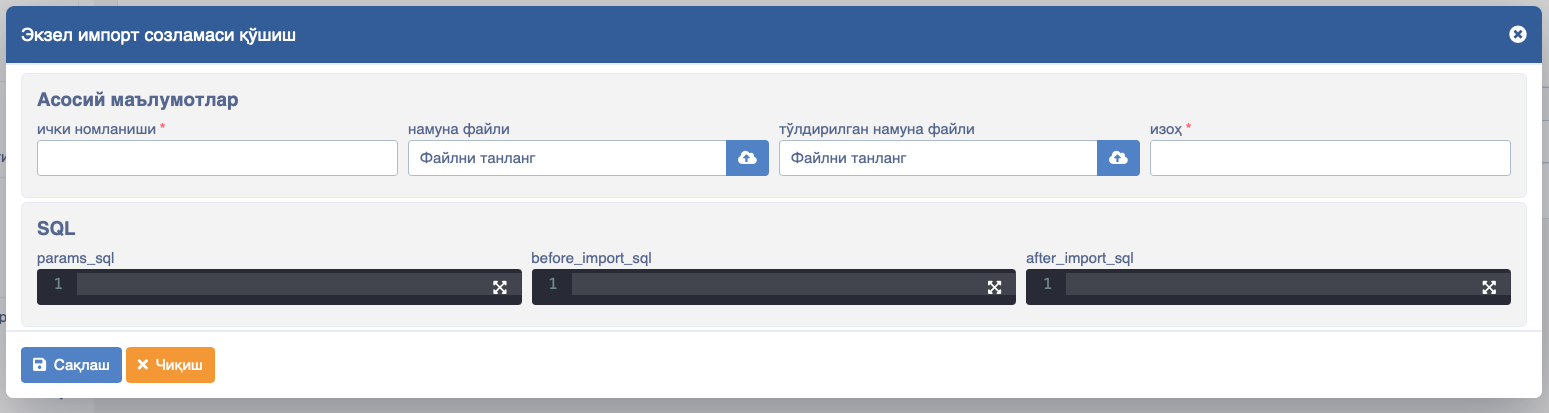Focus the ички номланиши input field
The width and height of the screenshot is (1549, 413).
(217, 158)
